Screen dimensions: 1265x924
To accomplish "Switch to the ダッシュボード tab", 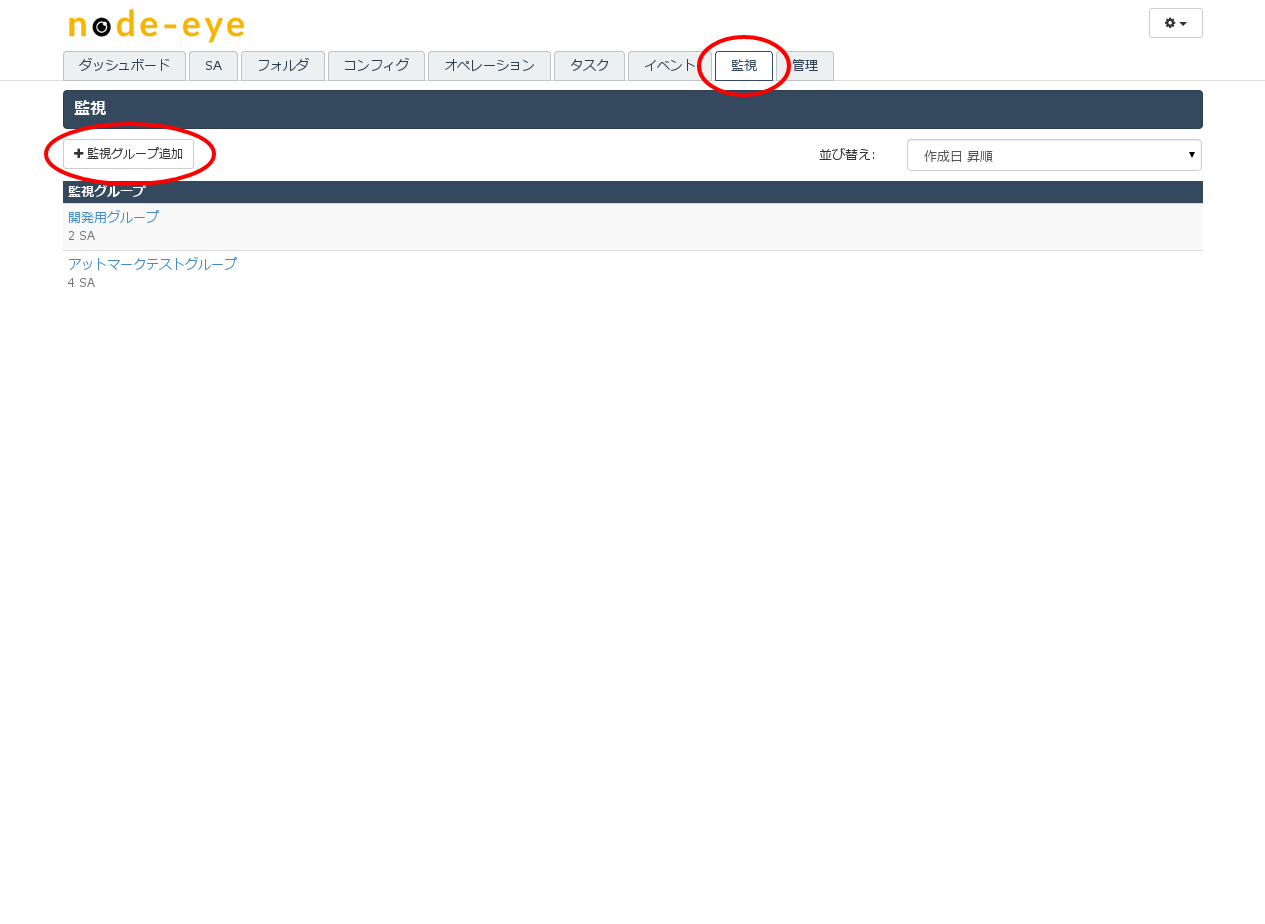I will (124, 65).
